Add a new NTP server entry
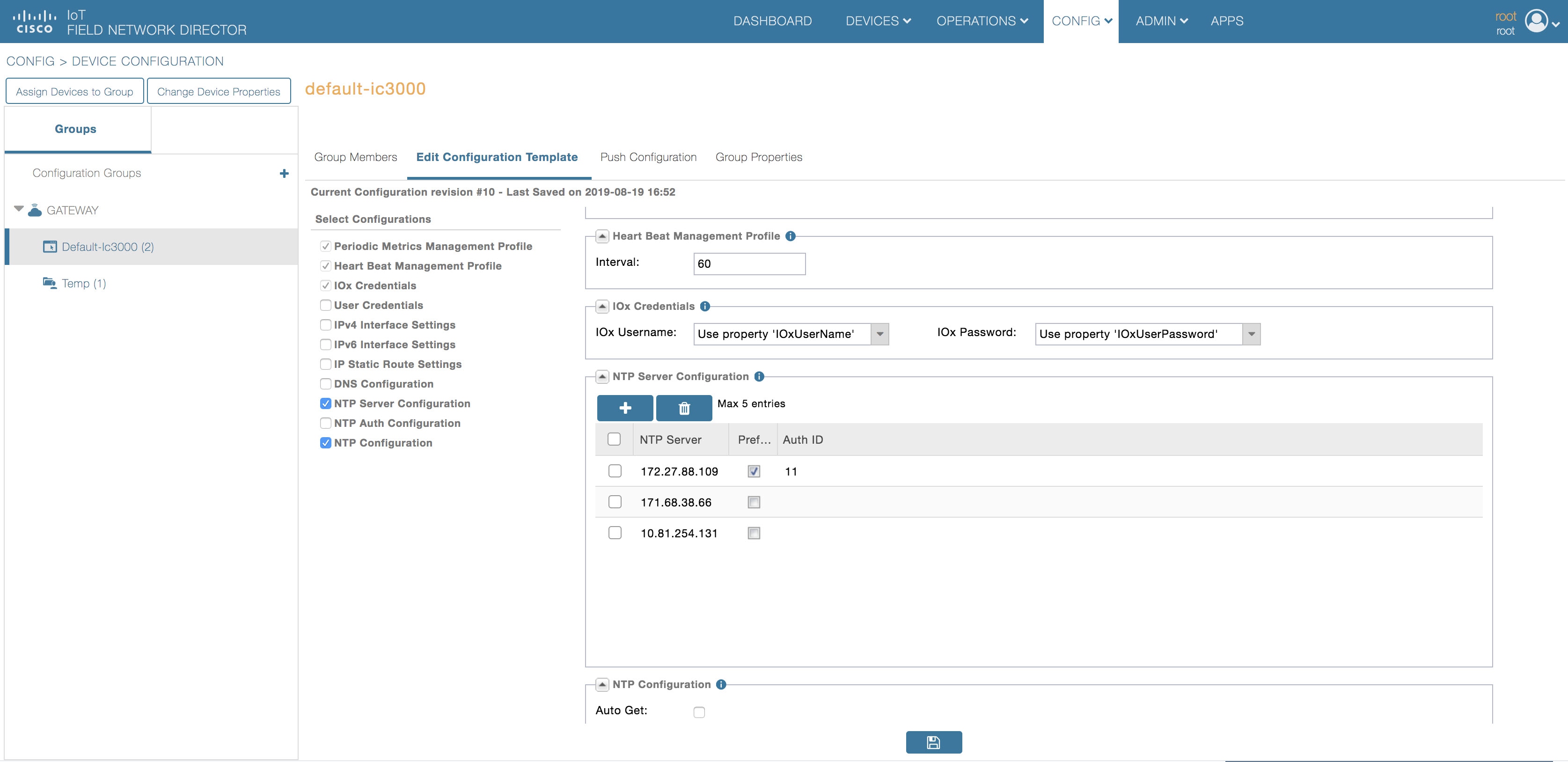The image size is (1568, 762). pos(624,408)
